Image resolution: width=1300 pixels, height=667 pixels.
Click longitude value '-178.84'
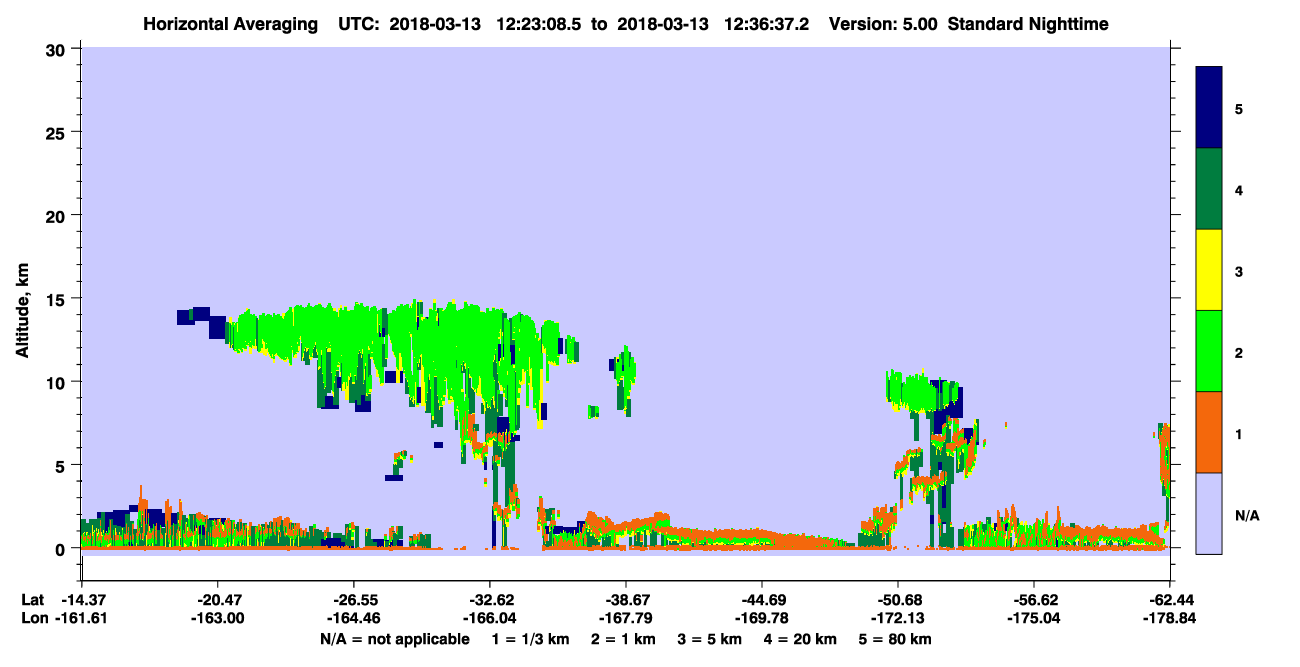[x=1170, y=618]
